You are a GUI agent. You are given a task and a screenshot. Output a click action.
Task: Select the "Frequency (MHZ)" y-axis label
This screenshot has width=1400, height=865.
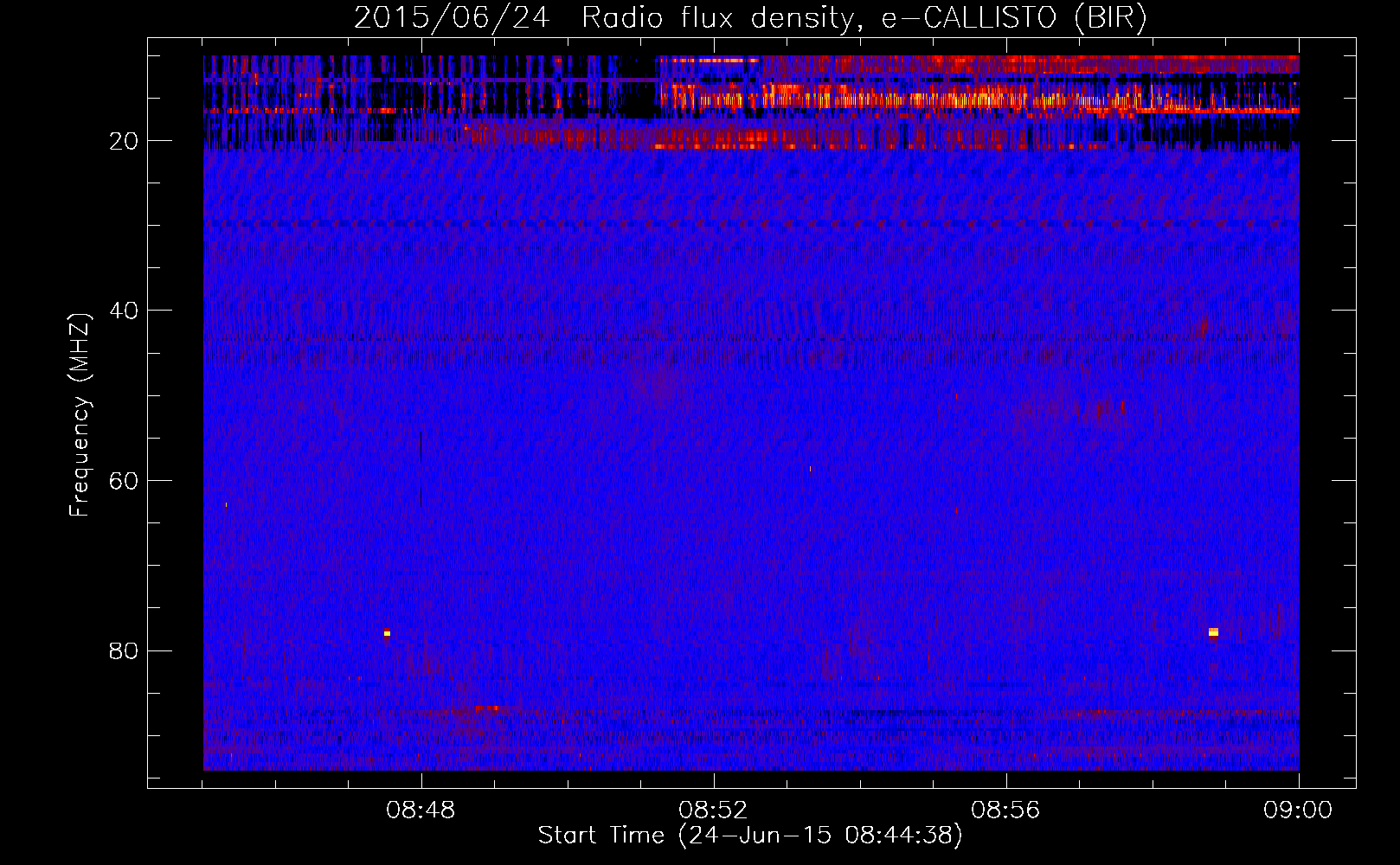[x=80, y=415]
